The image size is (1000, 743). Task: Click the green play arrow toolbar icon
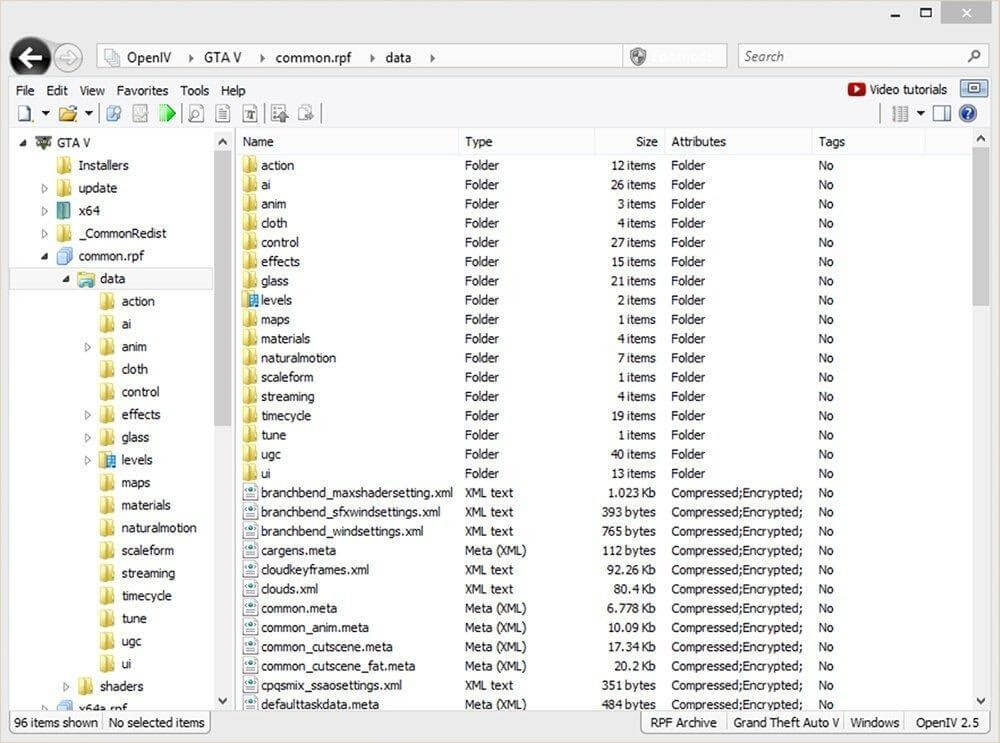(167, 114)
